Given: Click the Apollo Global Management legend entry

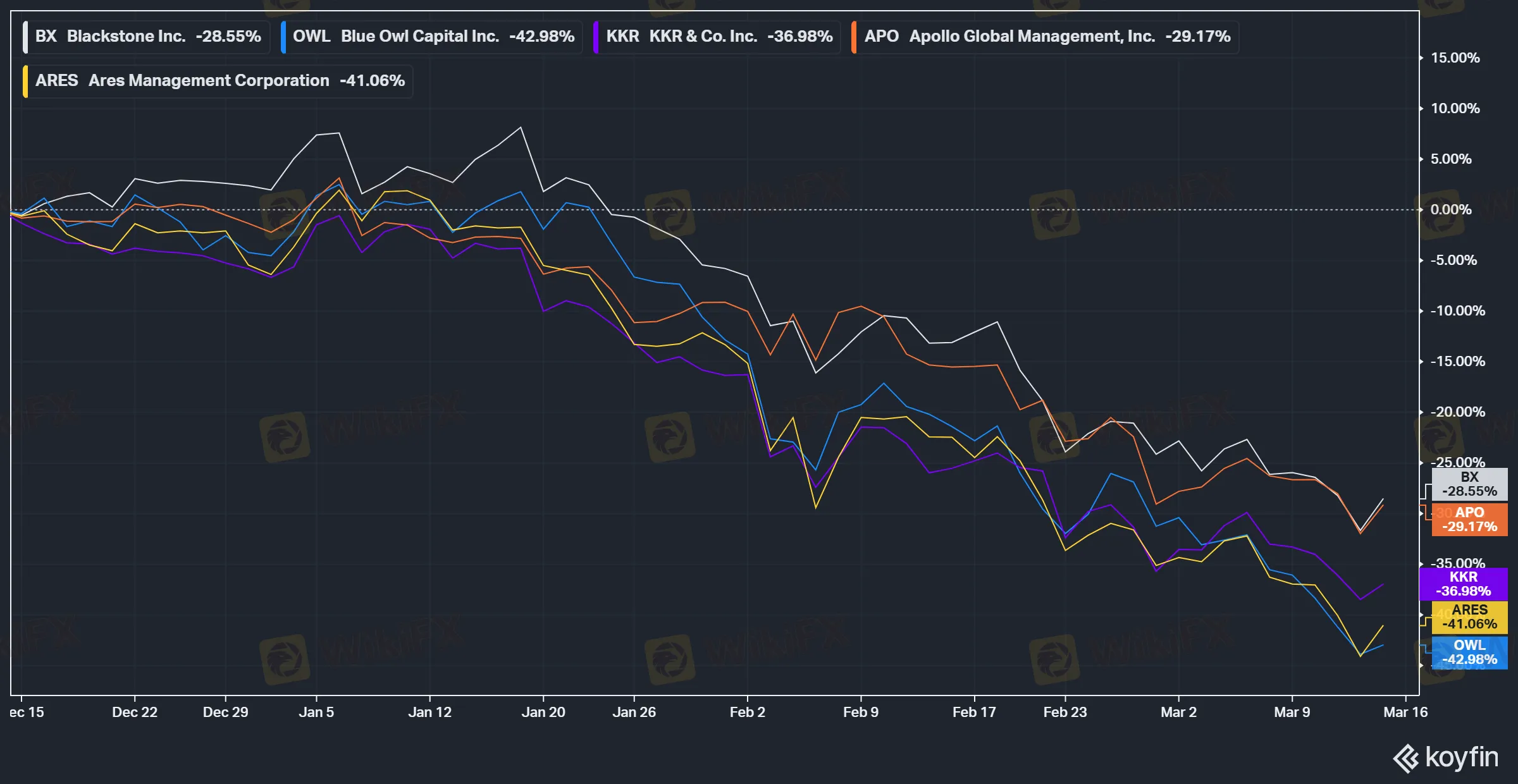Looking at the screenshot, I should click(1044, 36).
